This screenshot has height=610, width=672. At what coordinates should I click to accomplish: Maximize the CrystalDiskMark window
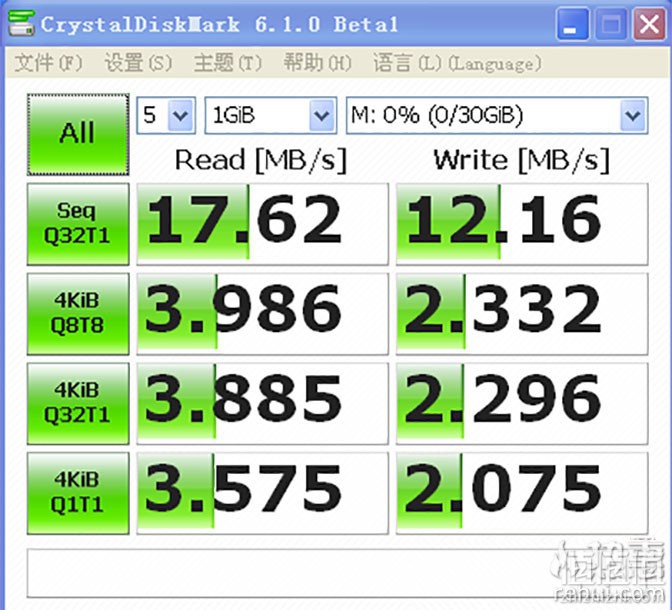pyautogui.click(x=611, y=24)
